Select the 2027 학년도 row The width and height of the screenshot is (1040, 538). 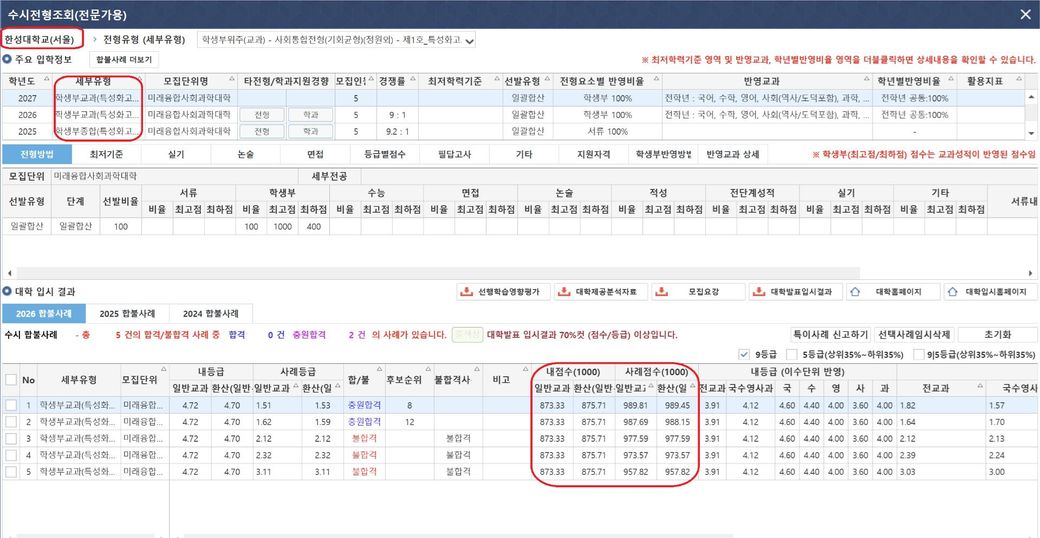pos(513,98)
